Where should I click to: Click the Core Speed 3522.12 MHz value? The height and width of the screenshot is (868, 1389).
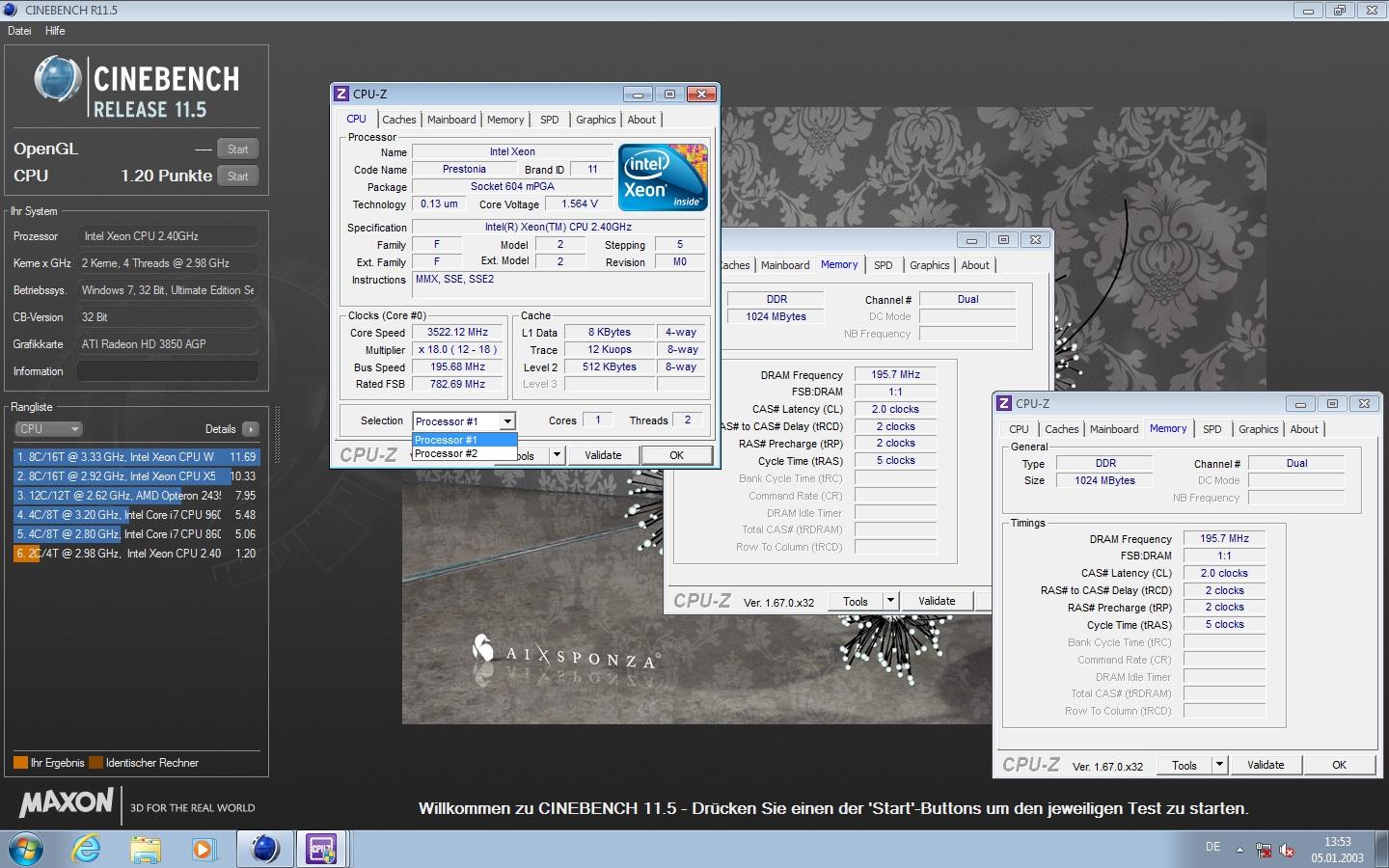click(x=458, y=332)
